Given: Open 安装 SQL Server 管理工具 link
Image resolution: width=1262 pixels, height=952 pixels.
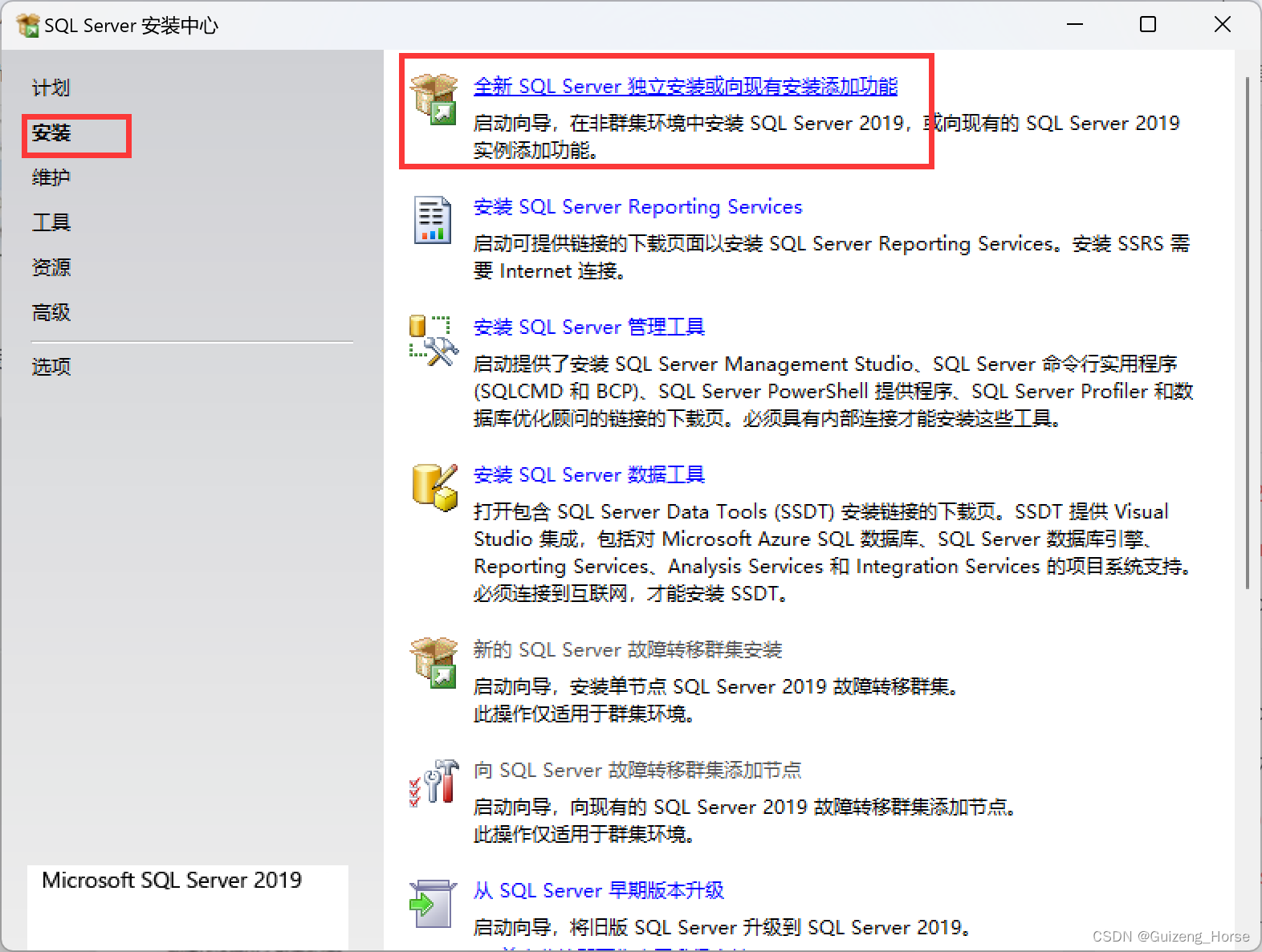Looking at the screenshot, I should click(x=589, y=327).
